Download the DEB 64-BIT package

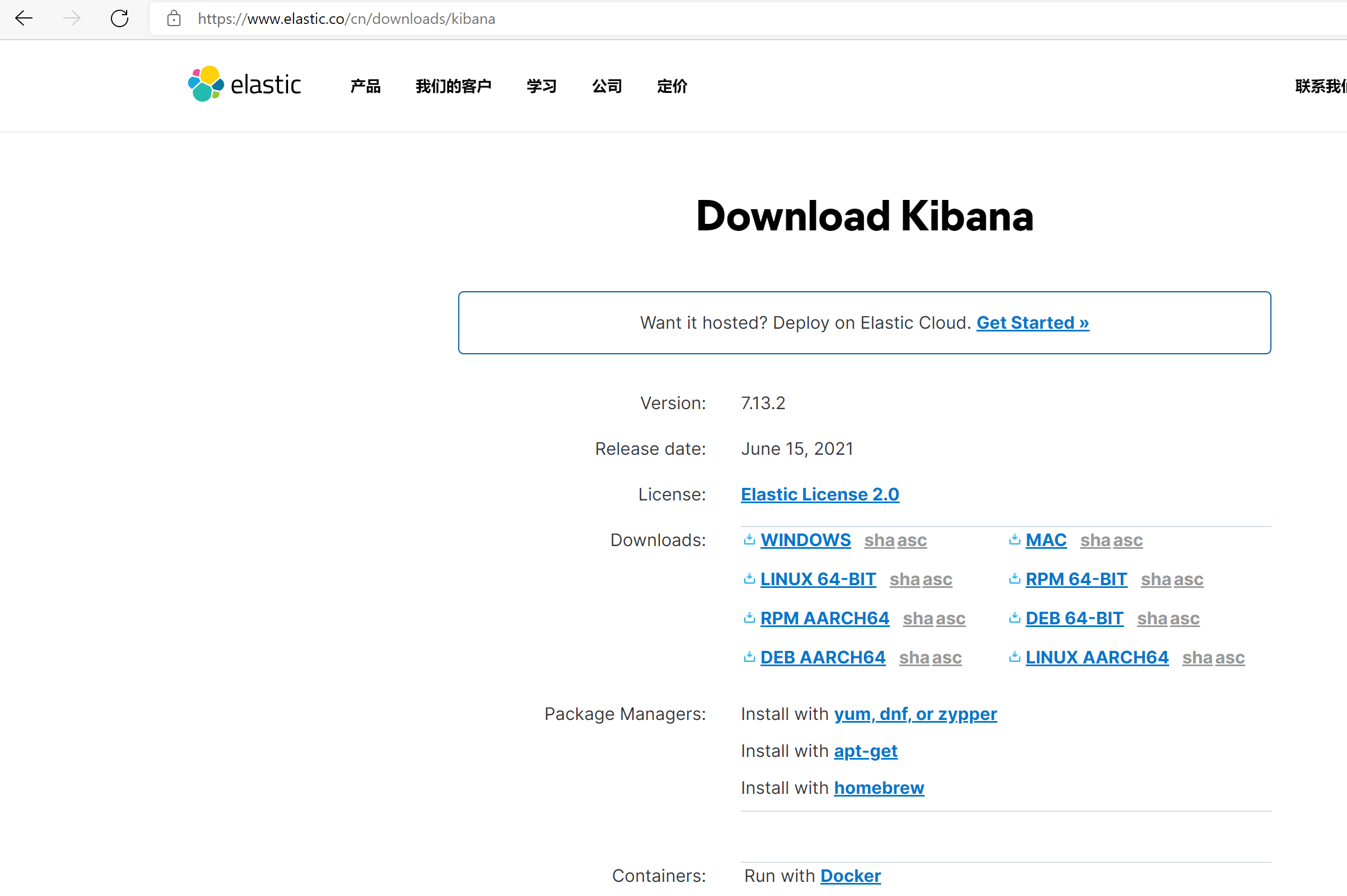(1075, 618)
